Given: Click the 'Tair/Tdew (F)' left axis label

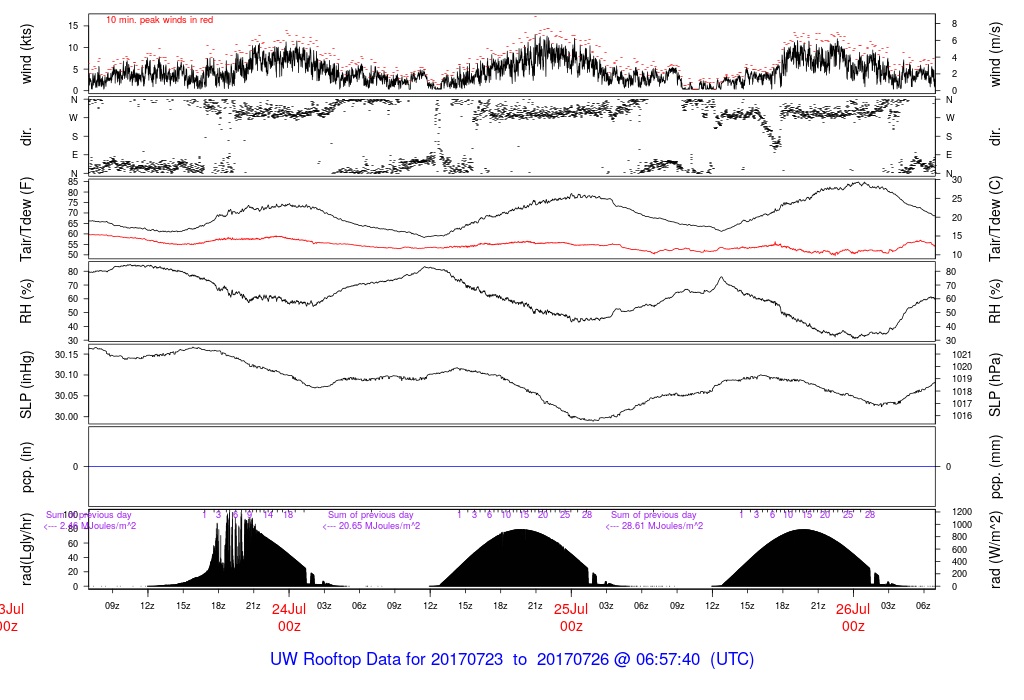Looking at the screenshot, I should 26,219.
